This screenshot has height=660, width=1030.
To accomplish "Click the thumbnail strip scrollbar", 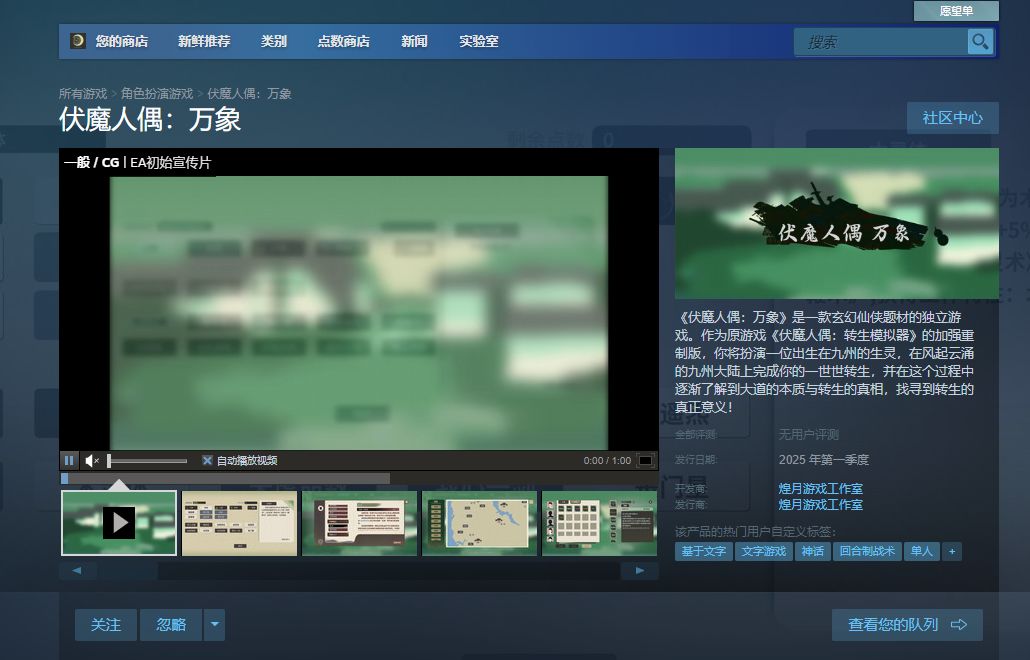I will pos(359,570).
